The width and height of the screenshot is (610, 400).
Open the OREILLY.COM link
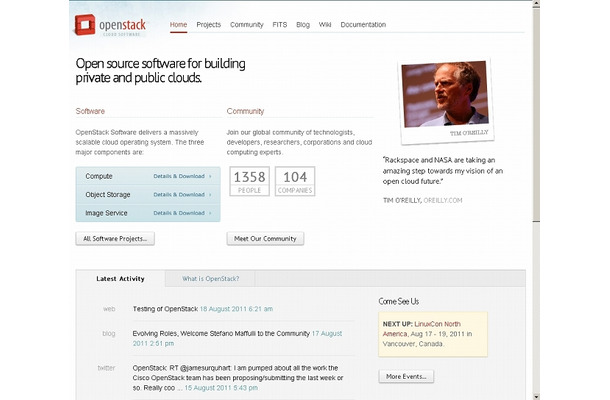(x=443, y=200)
